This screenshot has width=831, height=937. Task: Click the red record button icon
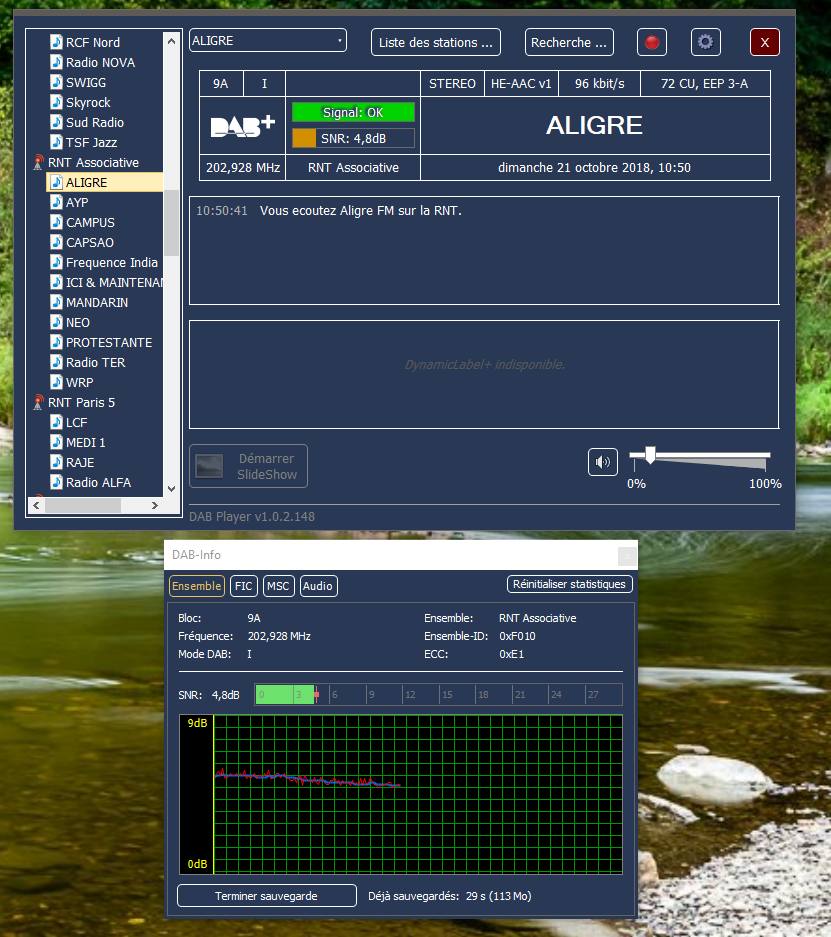[652, 42]
